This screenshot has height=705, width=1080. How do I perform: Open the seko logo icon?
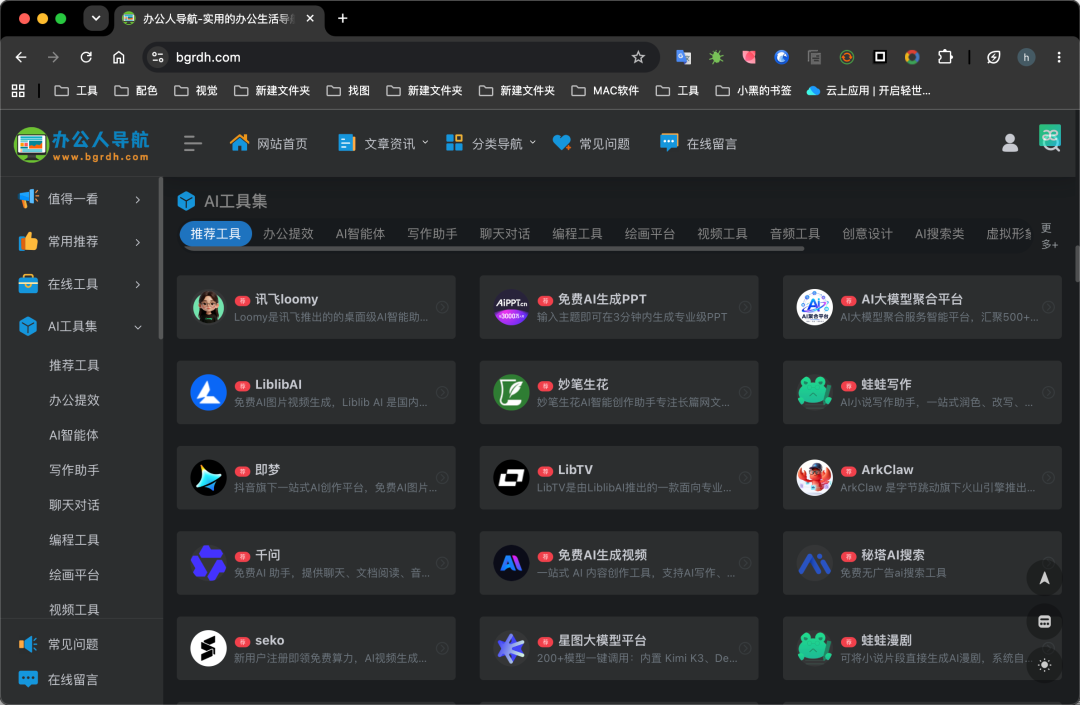[208, 649]
